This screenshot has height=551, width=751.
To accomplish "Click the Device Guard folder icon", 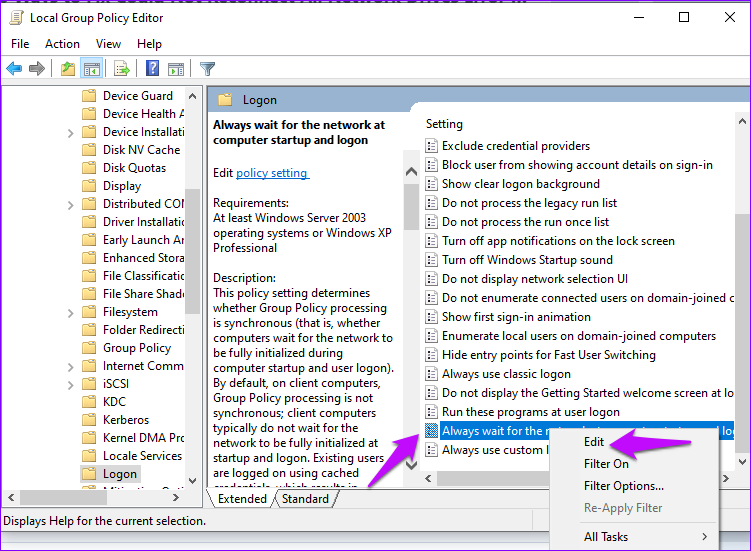I will [x=89, y=96].
